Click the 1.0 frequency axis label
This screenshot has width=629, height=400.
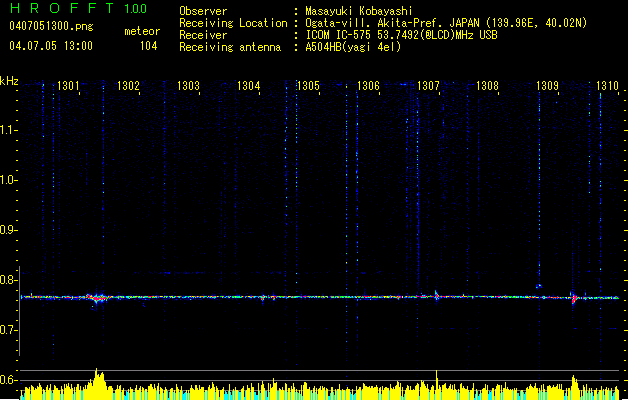click(8, 180)
